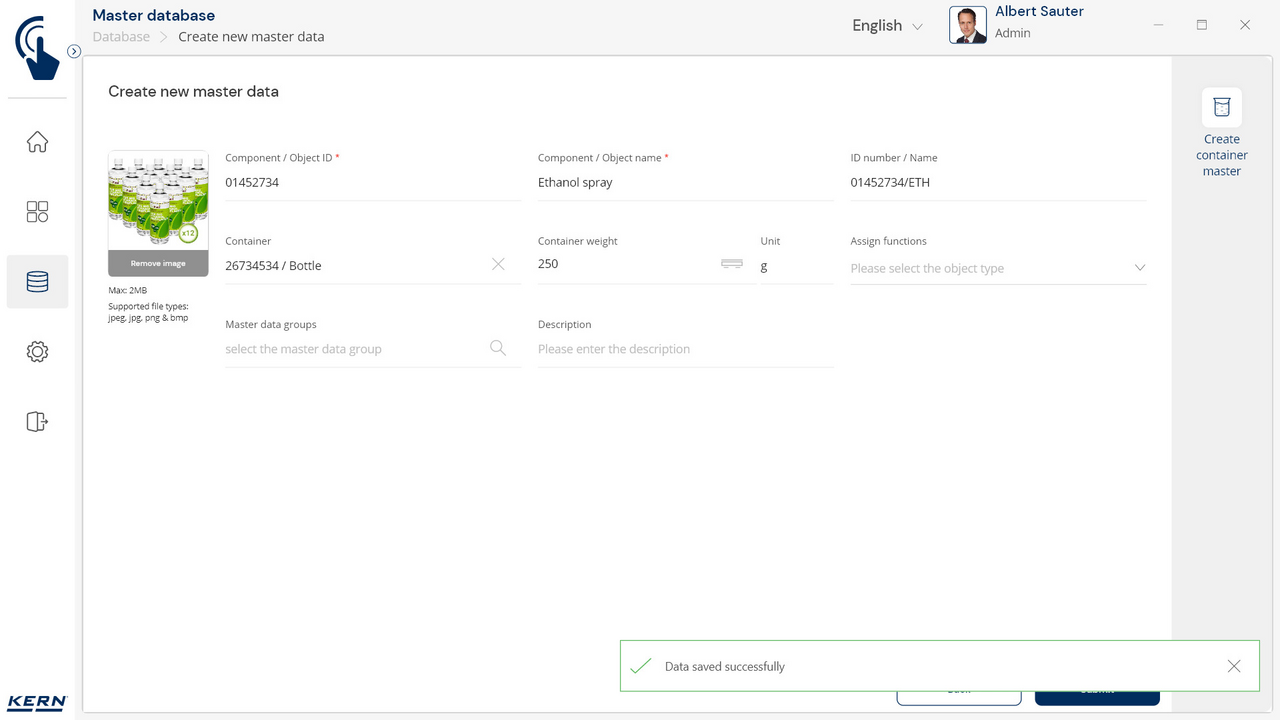
Task: Click the Component / Object ID field
Action: tap(372, 183)
